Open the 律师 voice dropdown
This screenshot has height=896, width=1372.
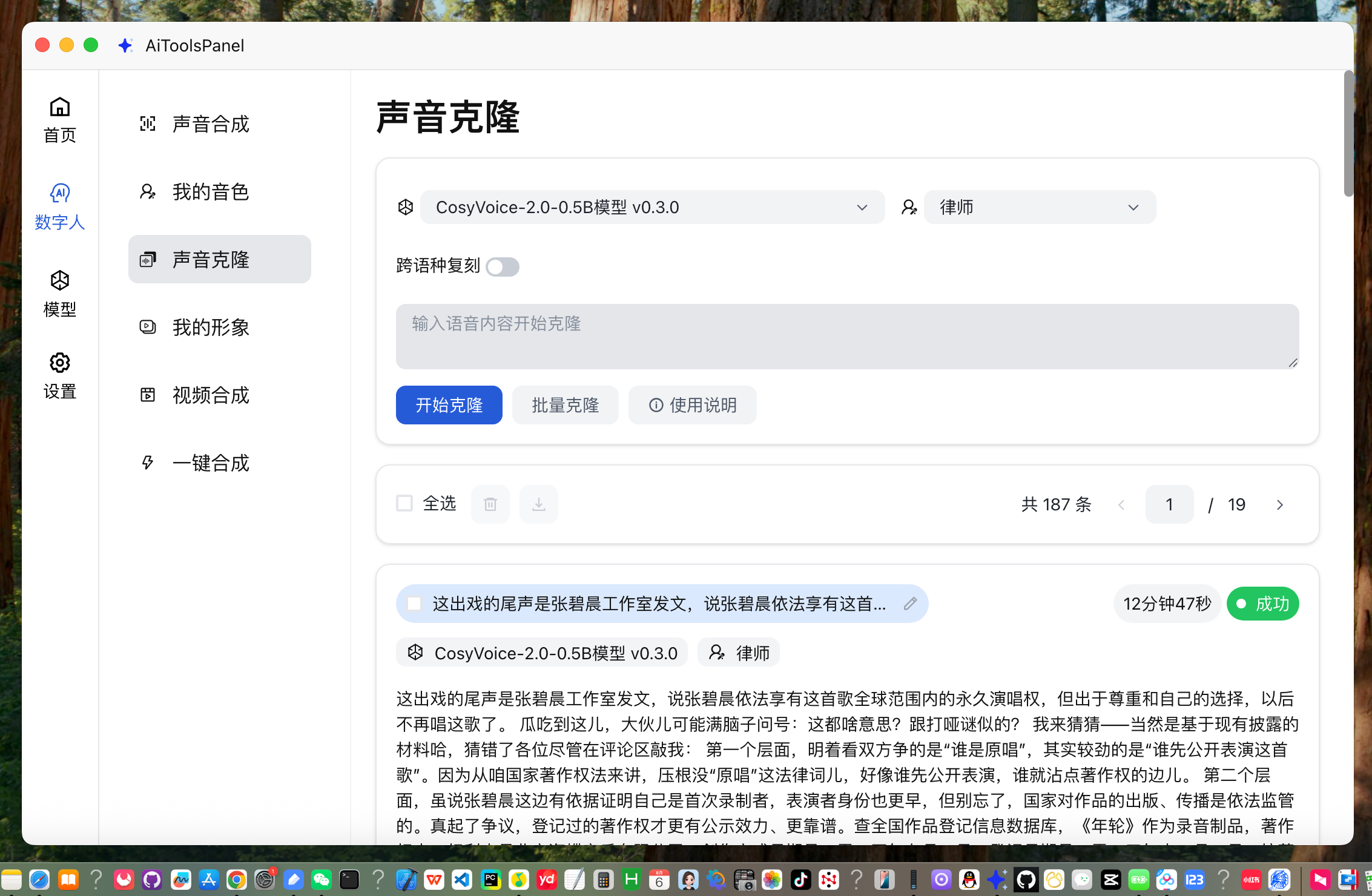[1040, 207]
